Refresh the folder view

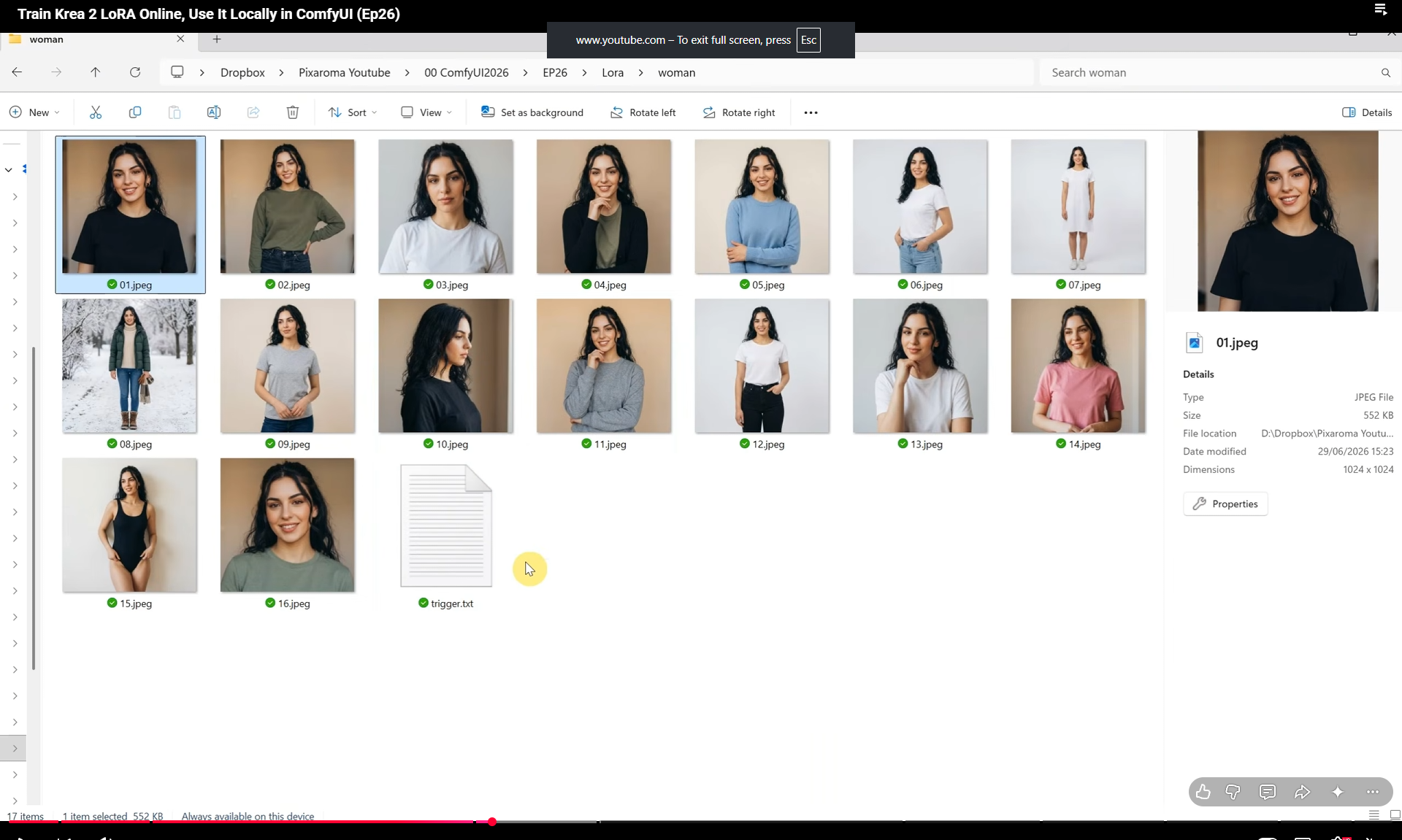[x=135, y=72]
